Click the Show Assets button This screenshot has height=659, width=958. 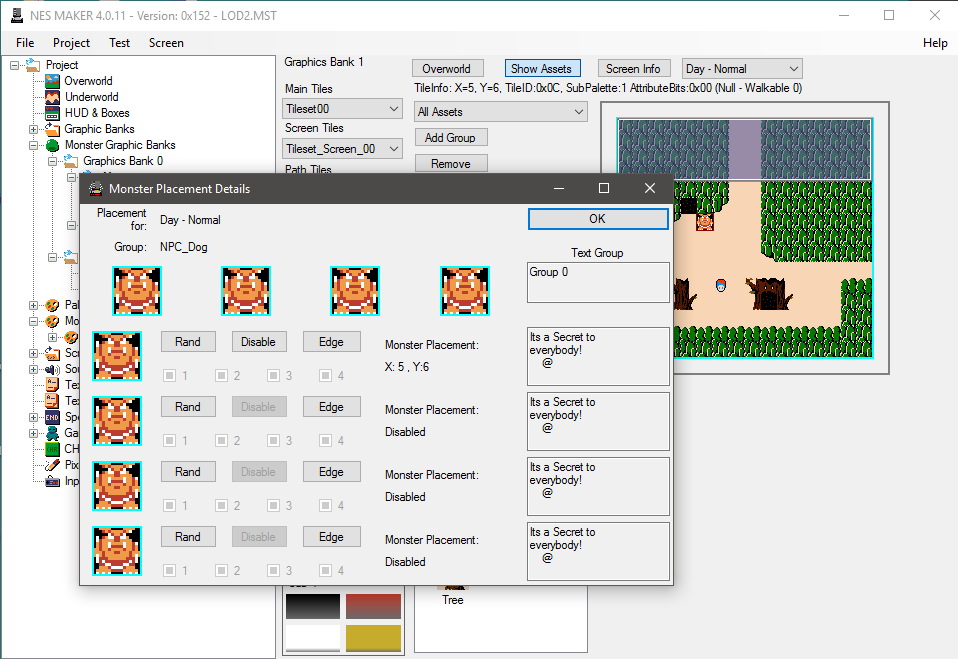[542, 68]
